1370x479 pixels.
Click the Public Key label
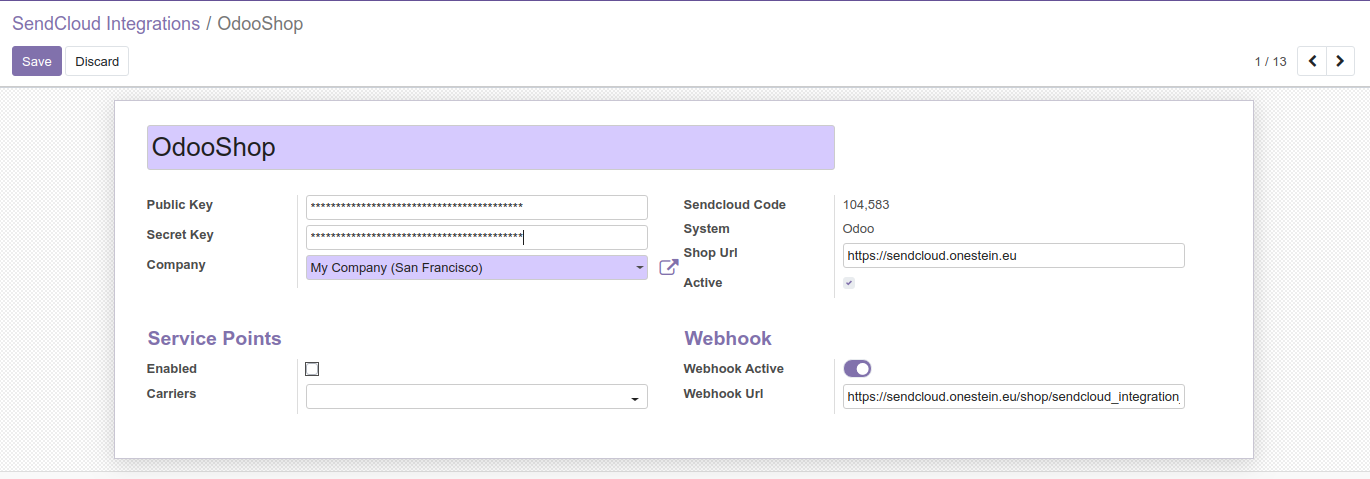(x=180, y=205)
